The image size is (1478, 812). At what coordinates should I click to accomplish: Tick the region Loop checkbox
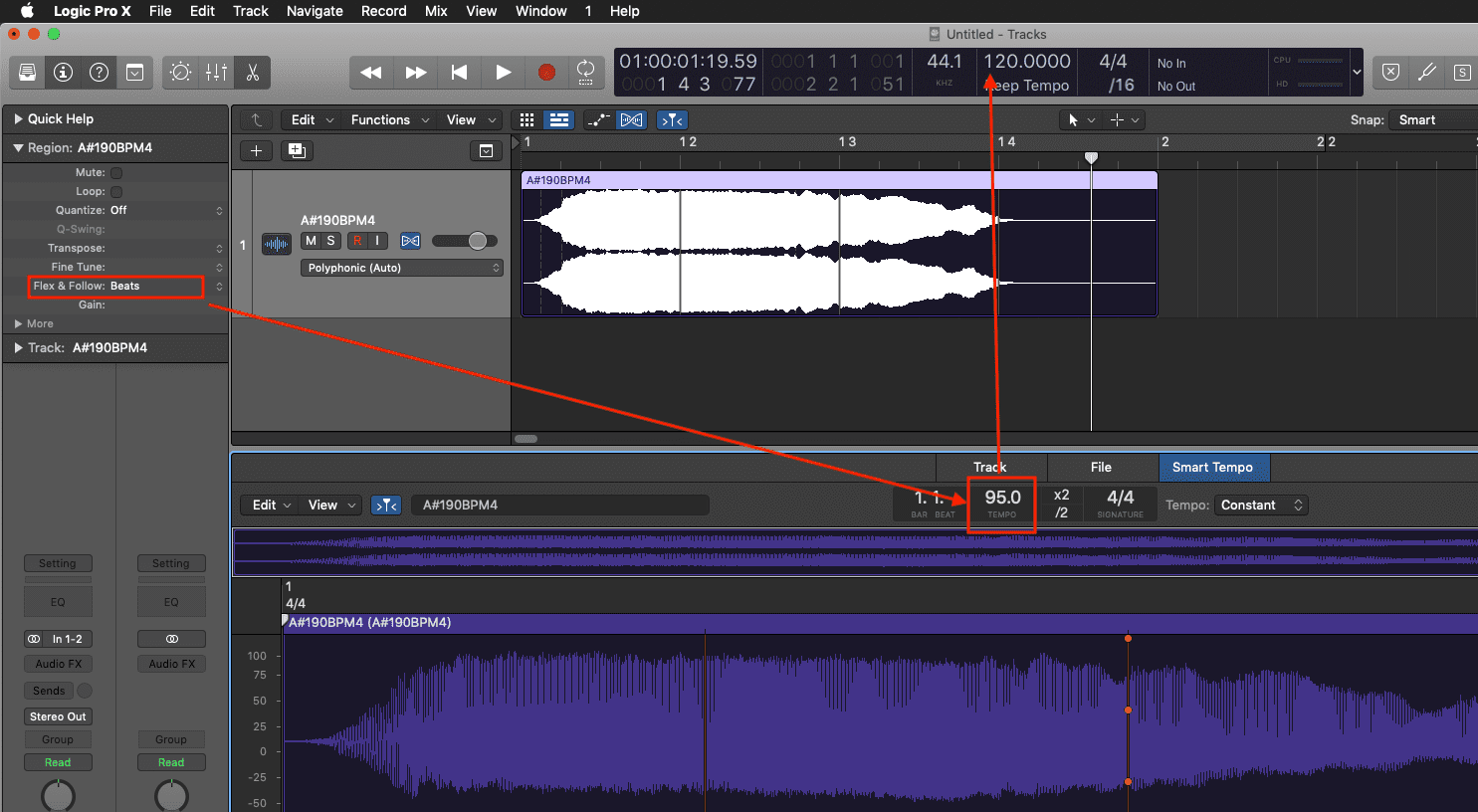pyautogui.click(x=116, y=192)
